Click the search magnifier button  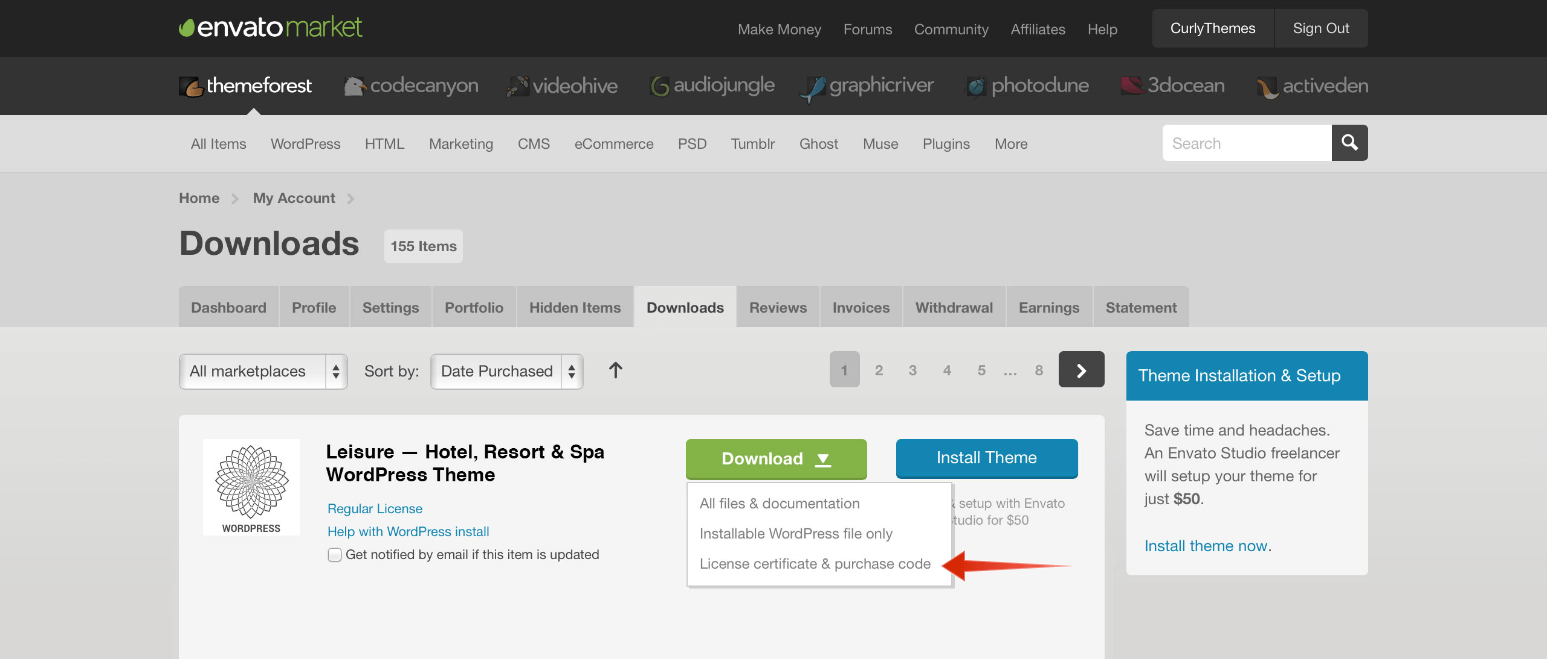(1350, 143)
